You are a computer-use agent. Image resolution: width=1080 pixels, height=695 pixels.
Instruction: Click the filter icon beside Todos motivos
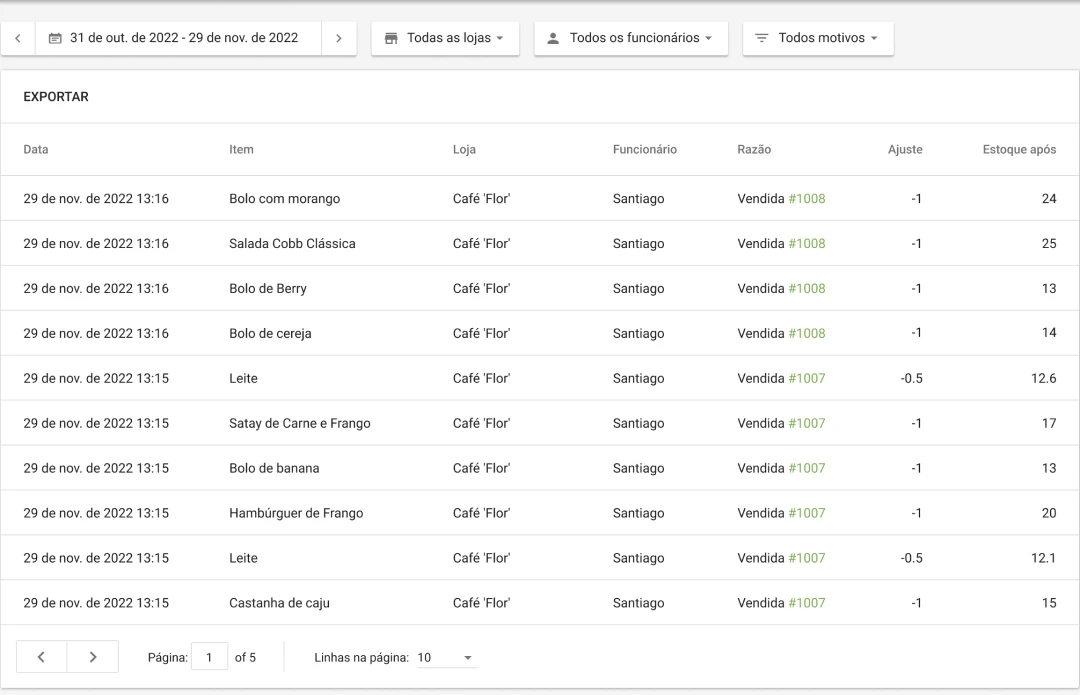coord(762,39)
